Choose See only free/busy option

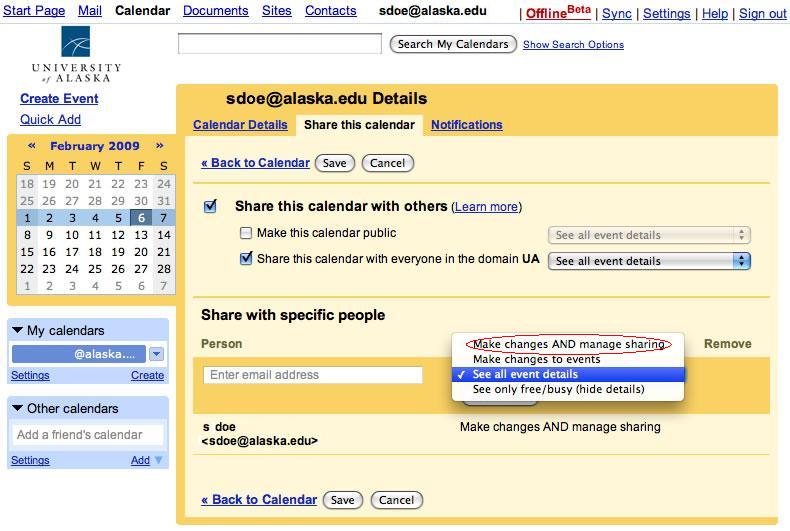coord(568,389)
